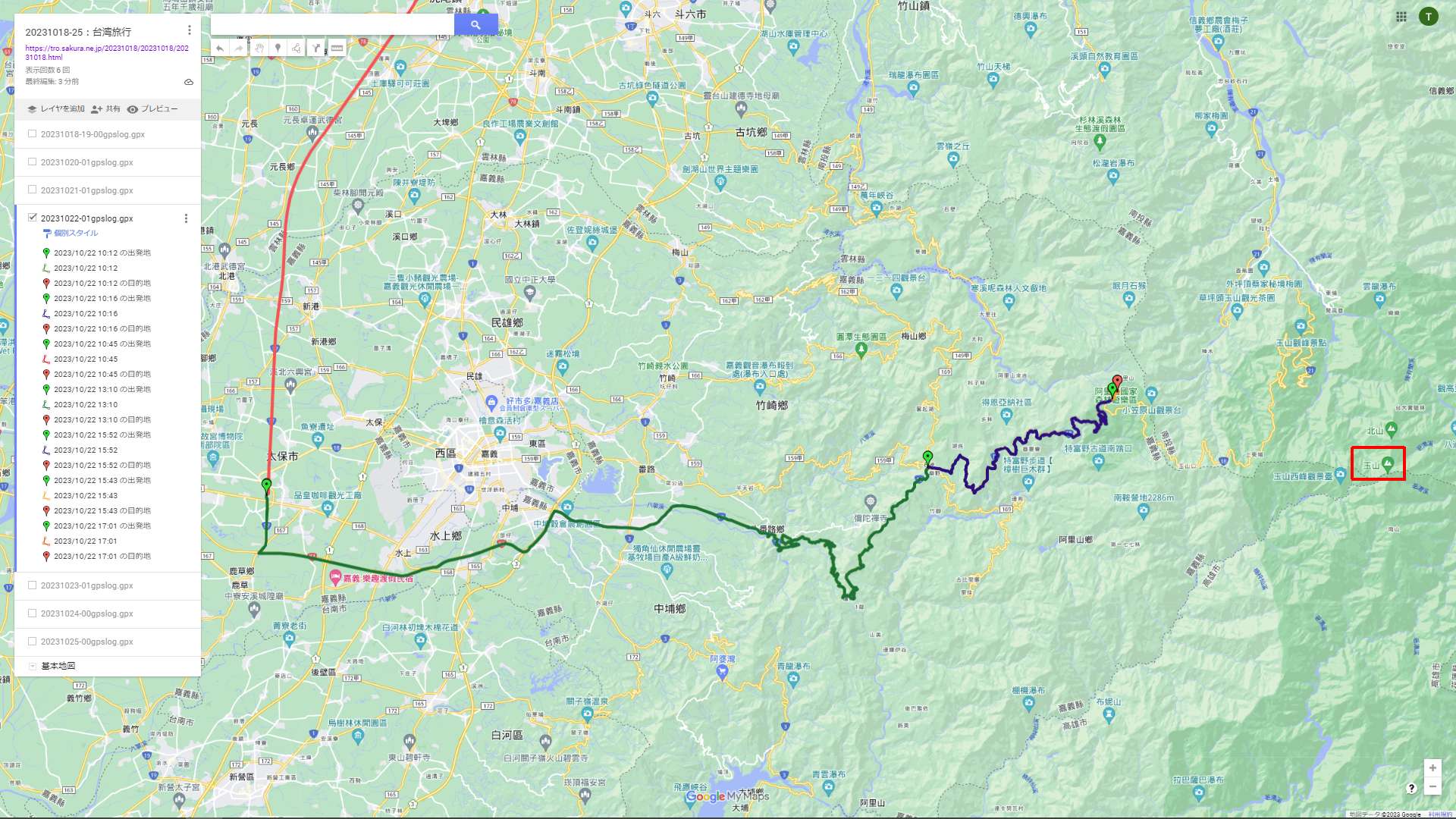Enable the 20231025-00gpslog.gpx layer checkbox
Screen dimensions: 1456x819
tap(32, 641)
